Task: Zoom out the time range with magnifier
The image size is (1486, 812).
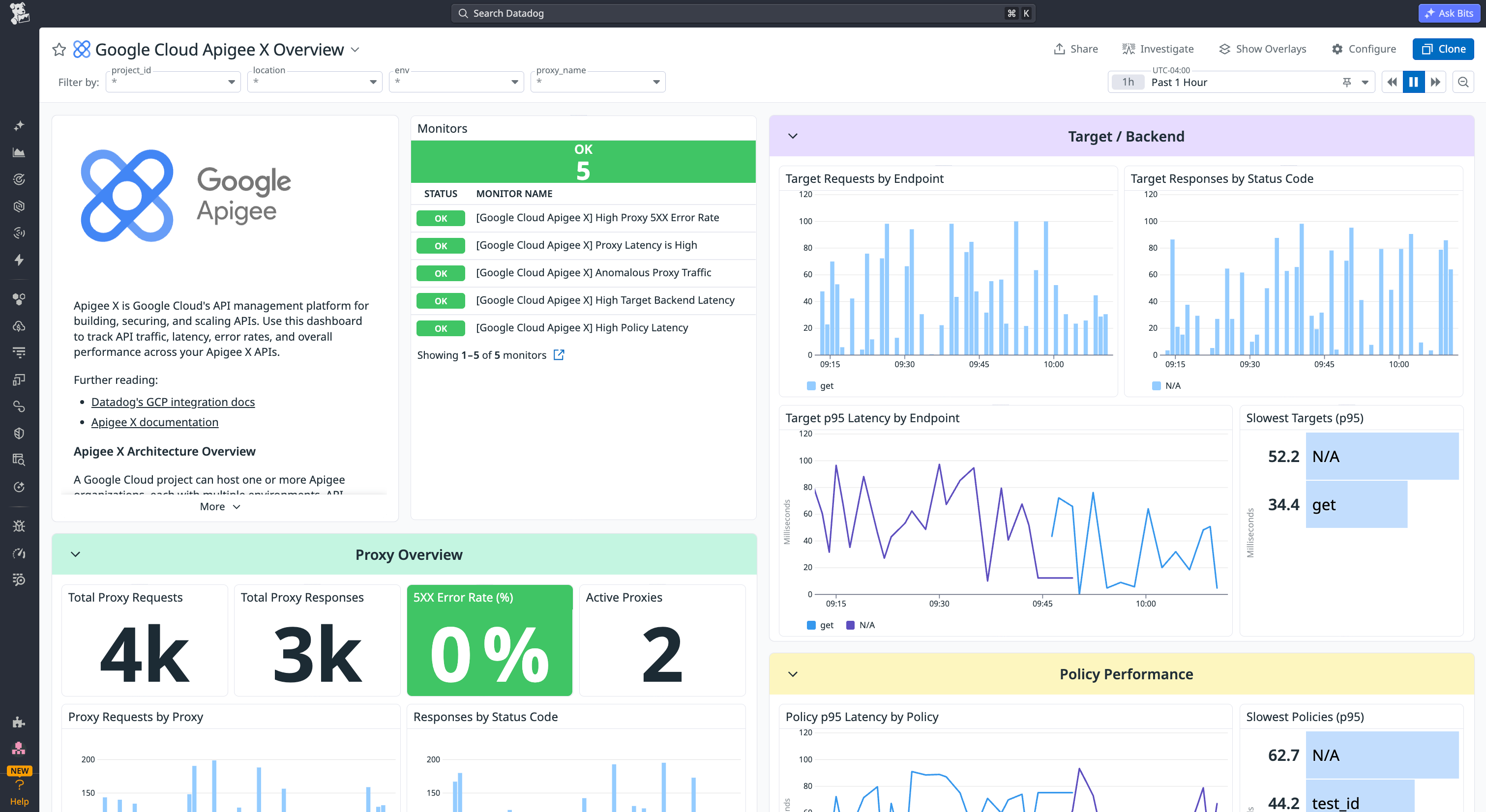Action: pyautogui.click(x=1463, y=82)
